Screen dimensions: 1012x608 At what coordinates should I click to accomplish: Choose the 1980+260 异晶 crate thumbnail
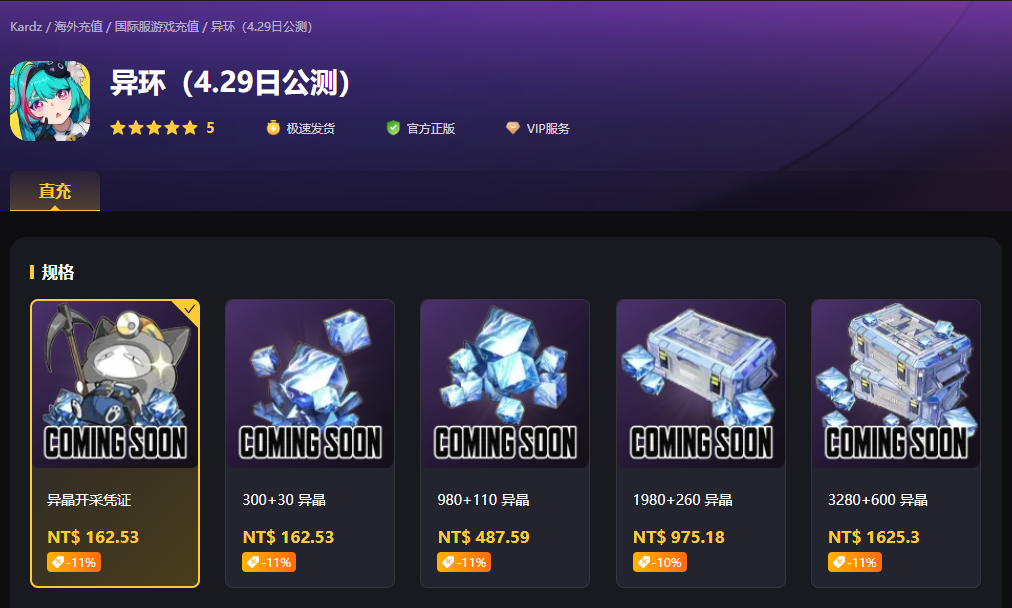click(701, 384)
